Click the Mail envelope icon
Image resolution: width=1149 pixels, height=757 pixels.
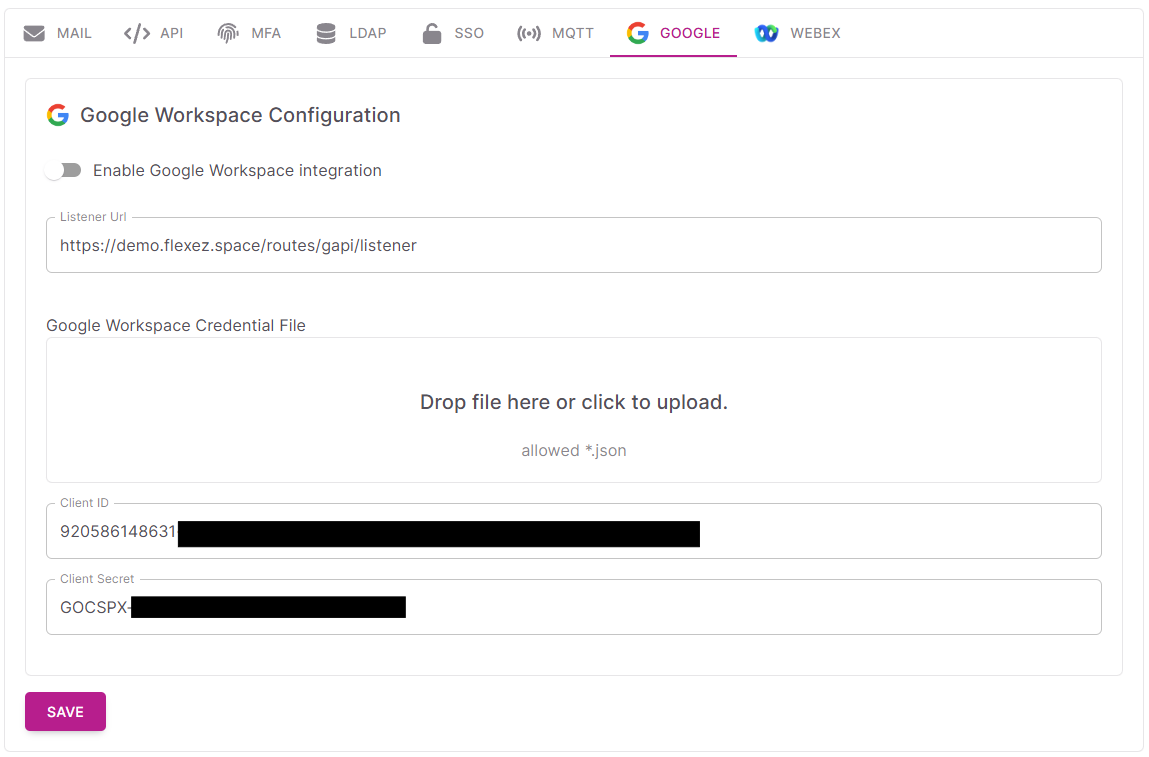(x=34, y=34)
